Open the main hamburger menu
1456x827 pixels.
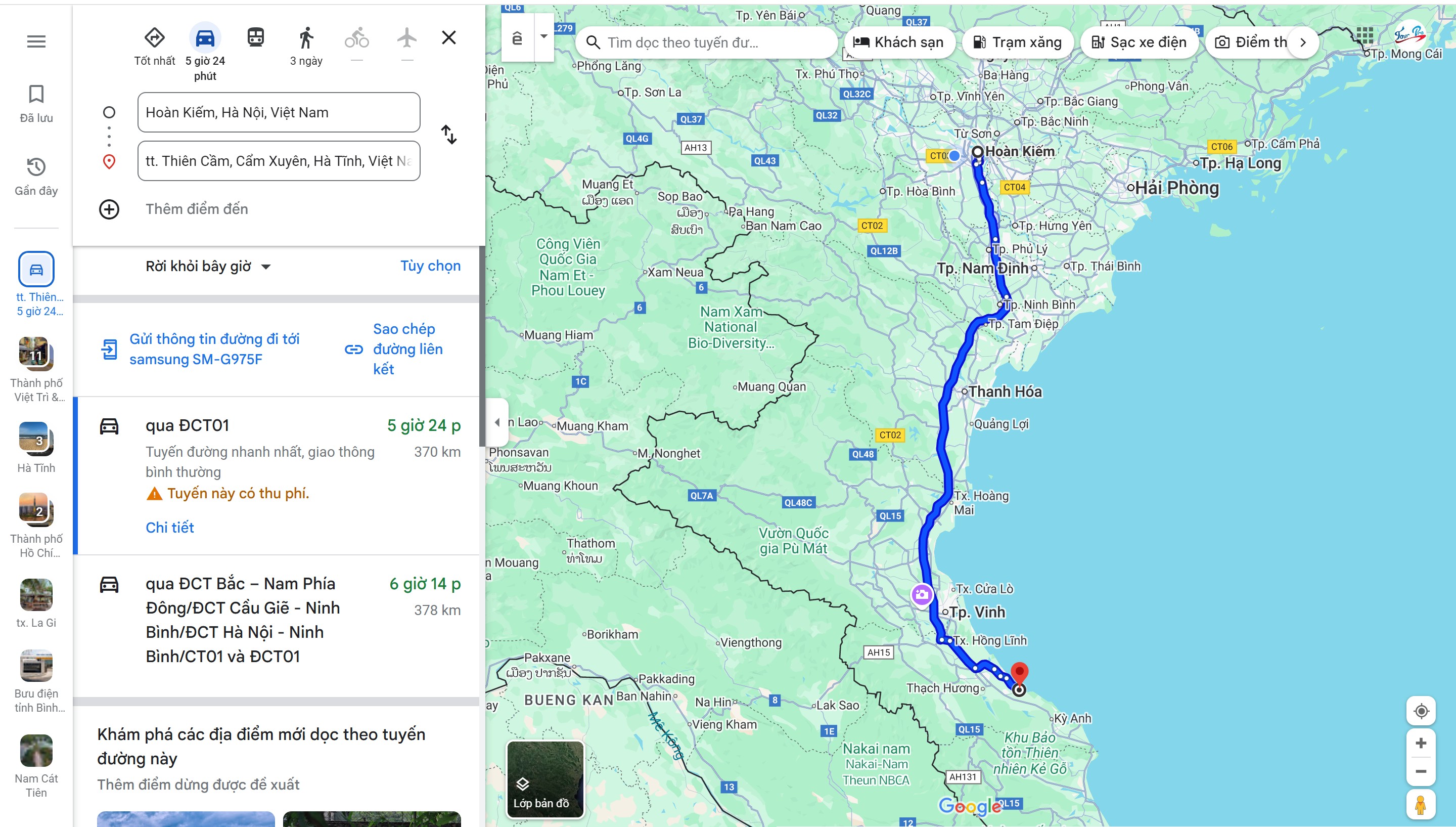(36, 41)
